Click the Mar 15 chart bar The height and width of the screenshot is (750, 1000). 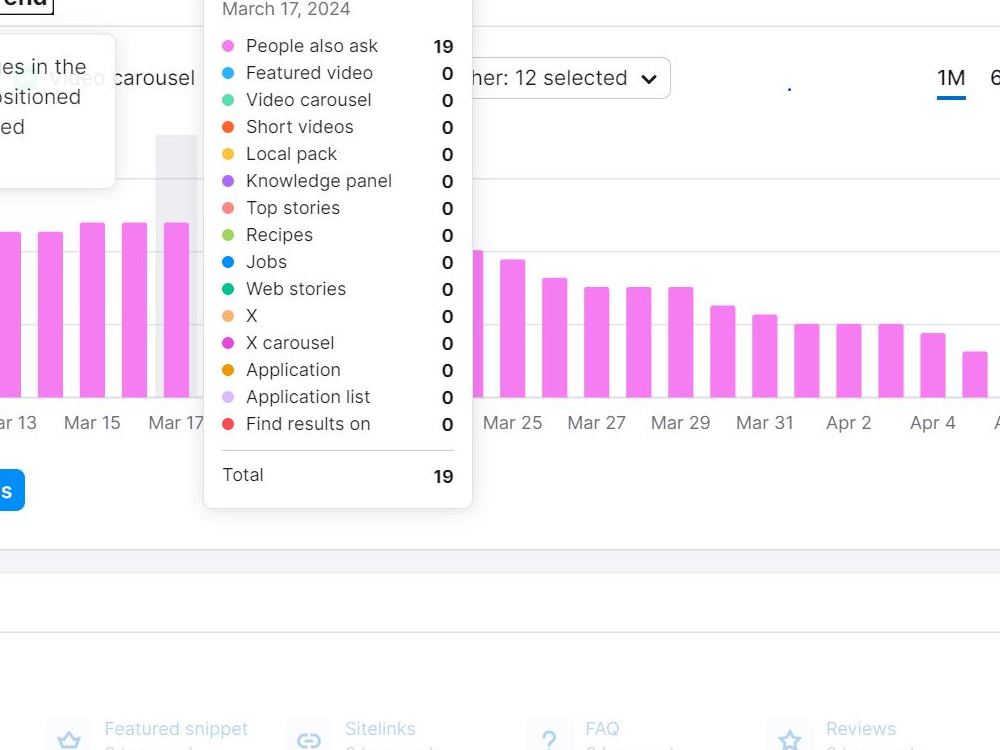point(92,310)
